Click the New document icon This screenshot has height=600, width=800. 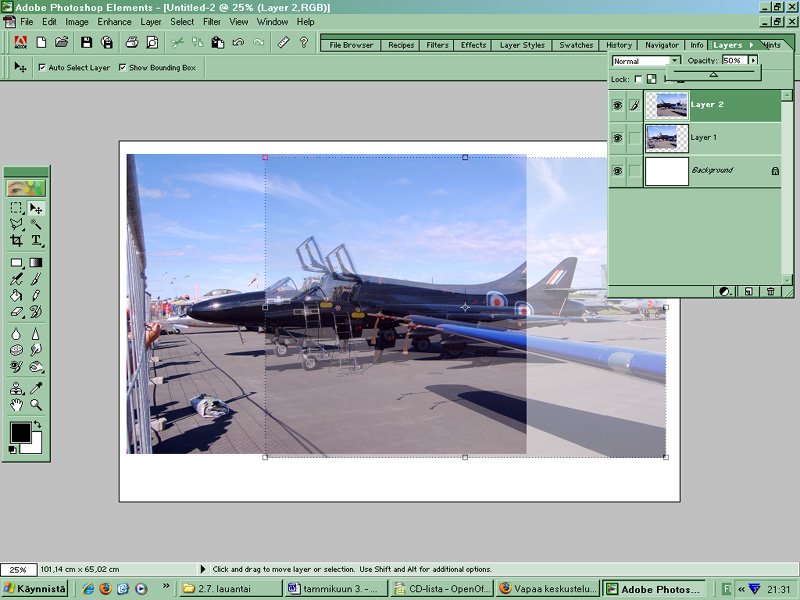click(41, 43)
